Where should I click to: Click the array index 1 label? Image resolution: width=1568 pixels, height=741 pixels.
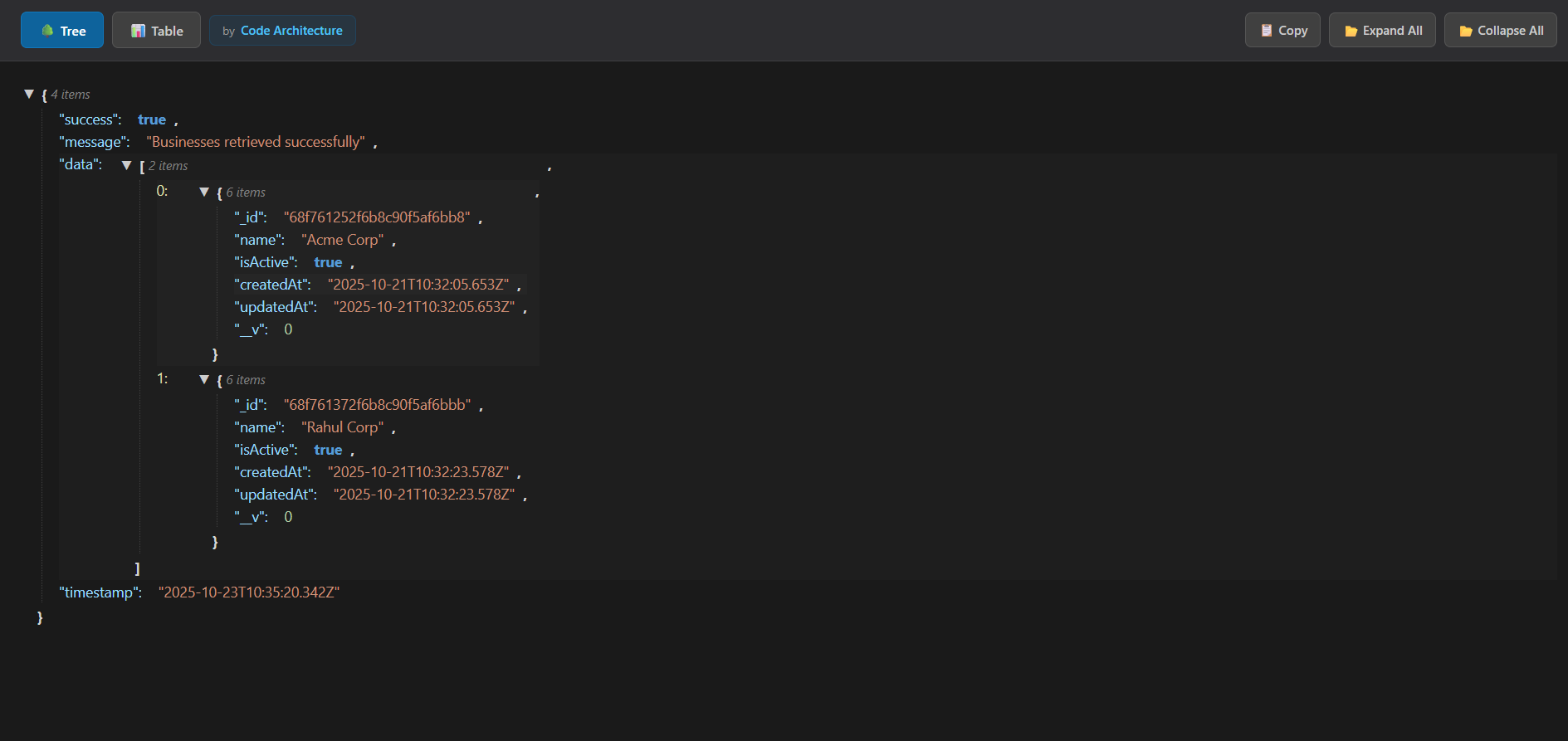pyautogui.click(x=162, y=378)
